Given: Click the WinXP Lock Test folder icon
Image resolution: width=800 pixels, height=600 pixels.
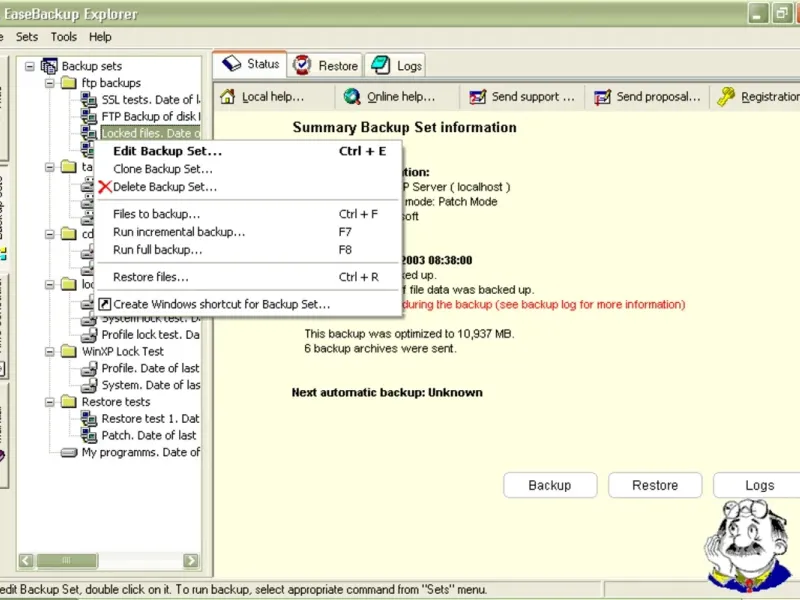Looking at the screenshot, I should pyautogui.click(x=68, y=351).
